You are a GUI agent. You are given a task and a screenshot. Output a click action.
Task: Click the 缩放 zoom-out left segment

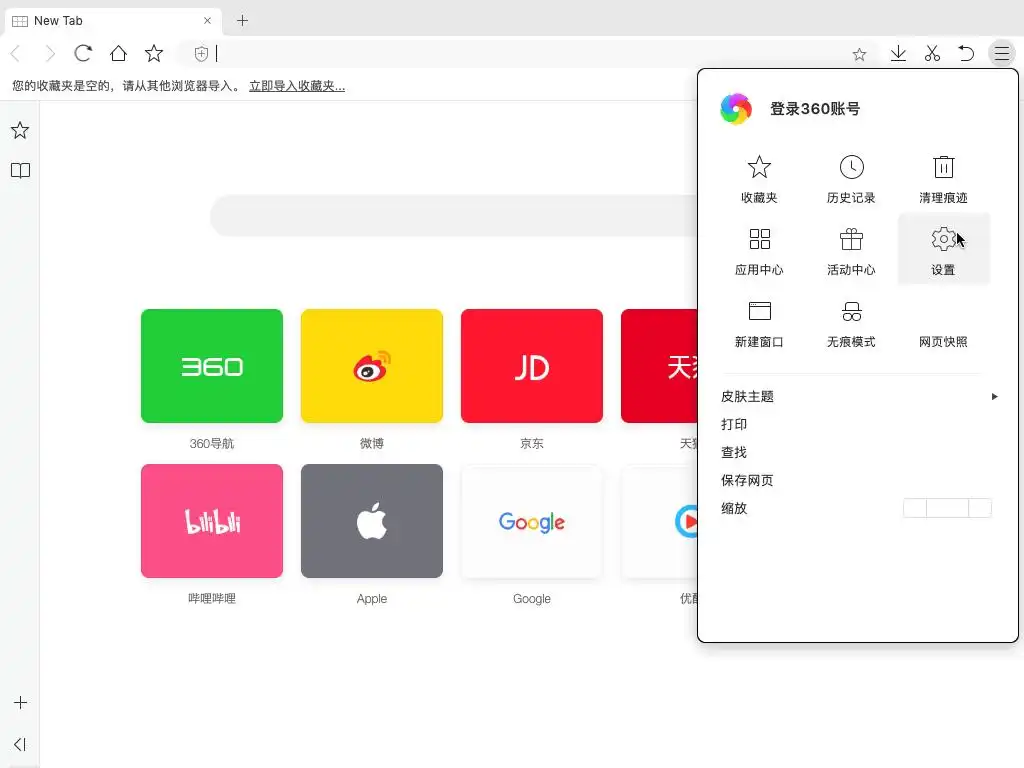[915, 508]
